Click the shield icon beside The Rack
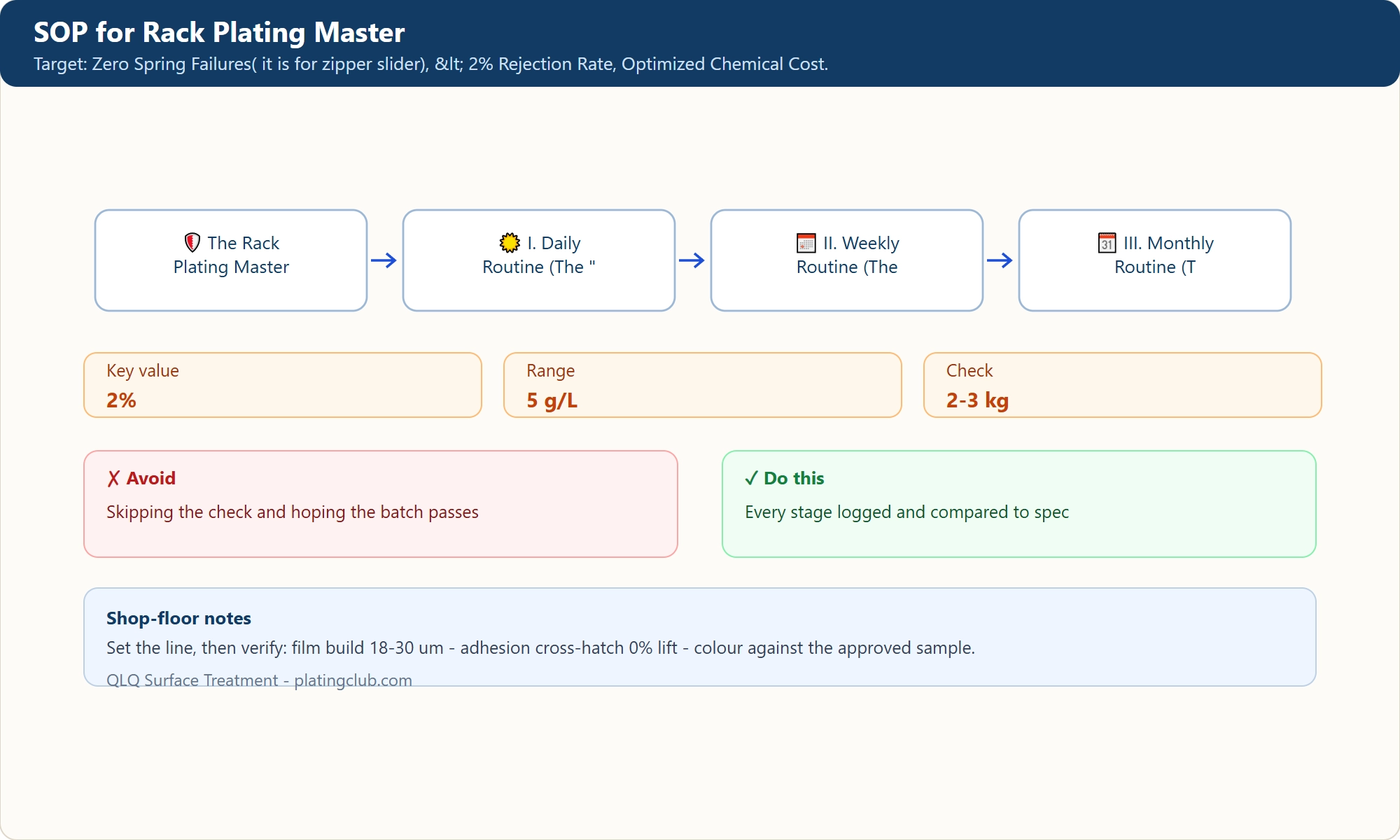This screenshot has height=840, width=1400. pyautogui.click(x=192, y=243)
